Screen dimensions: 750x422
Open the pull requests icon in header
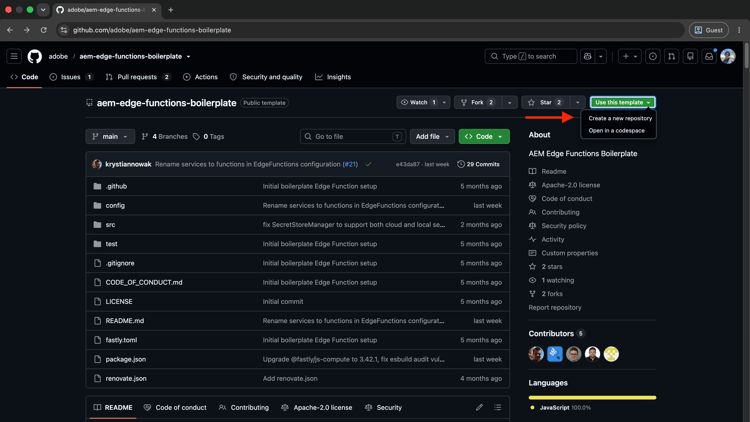[x=672, y=56]
